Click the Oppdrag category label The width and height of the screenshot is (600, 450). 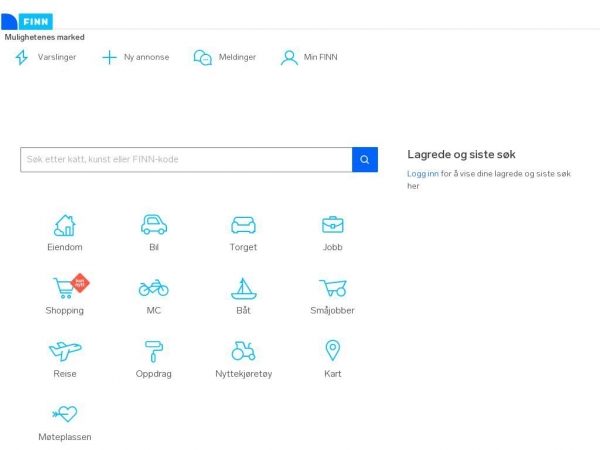point(154,374)
